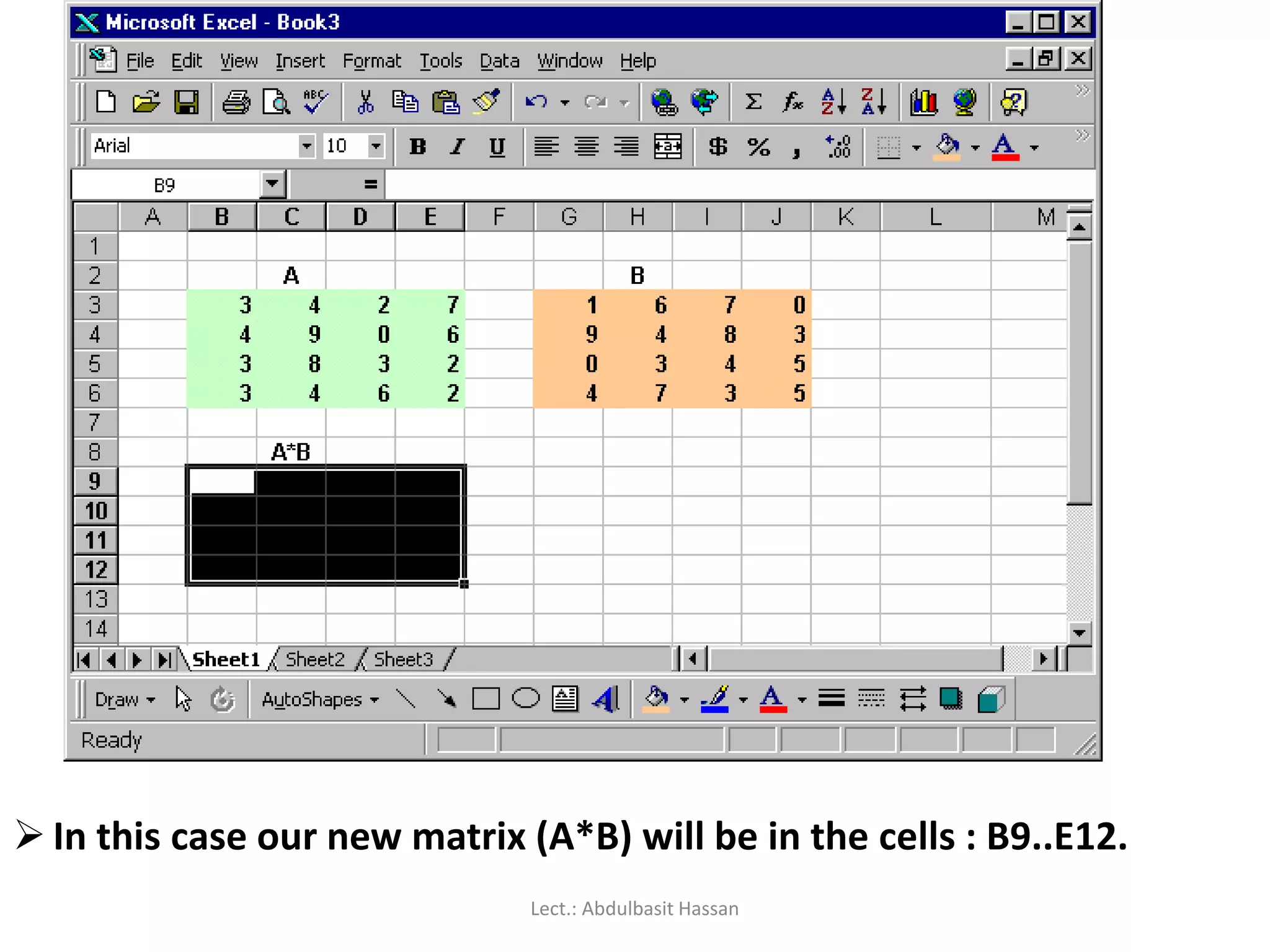Paste with the clipboard icon
Image resolution: width=1270 pixels, height=952 pixels.
point(445,102)
